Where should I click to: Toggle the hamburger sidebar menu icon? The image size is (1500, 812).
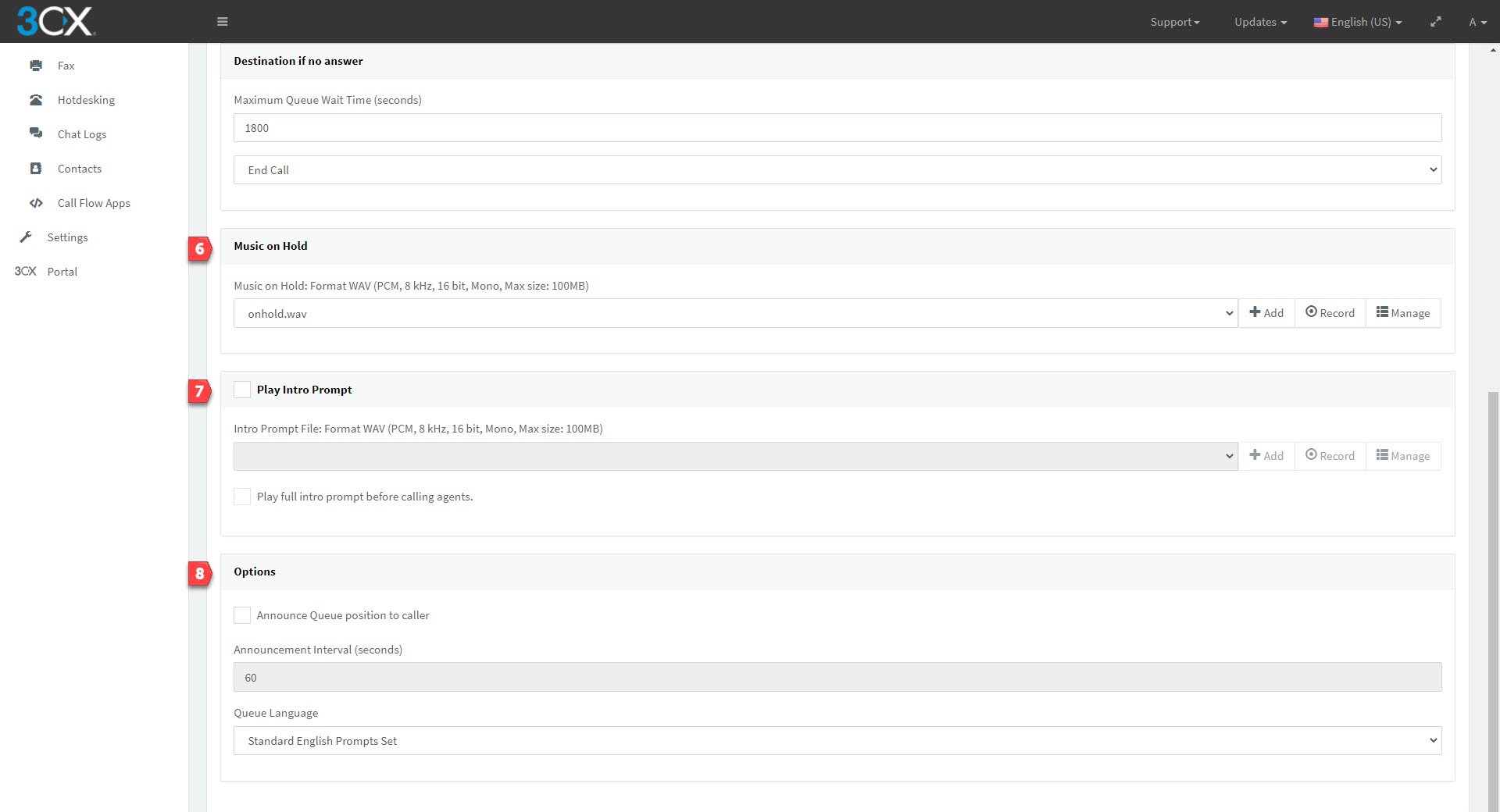[x=223, y=22]
